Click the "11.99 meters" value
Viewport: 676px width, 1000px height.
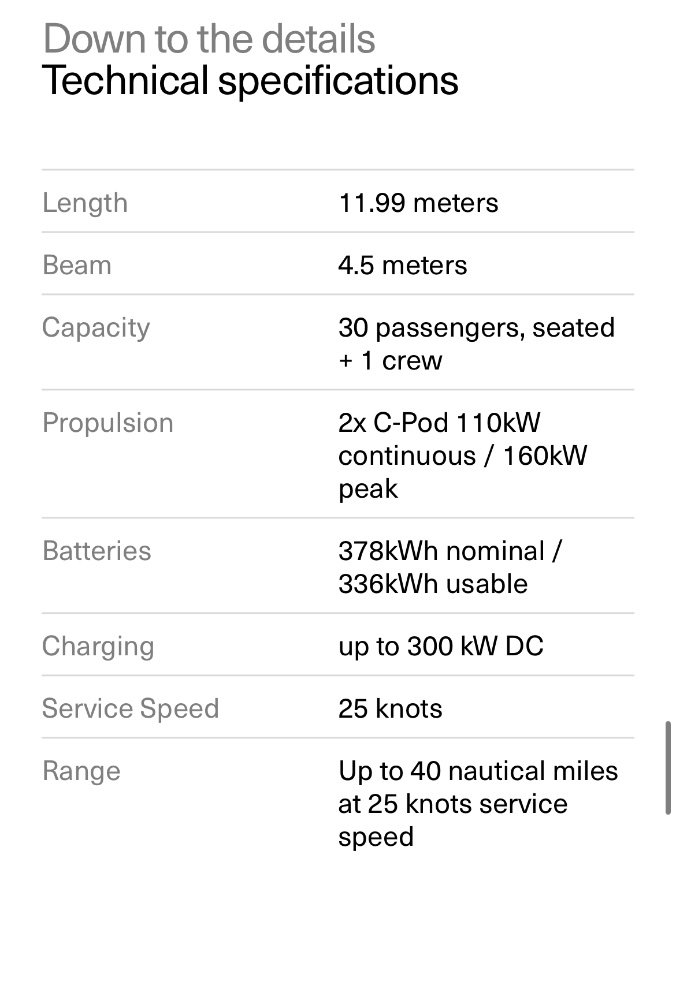click(x=418, y=203)
